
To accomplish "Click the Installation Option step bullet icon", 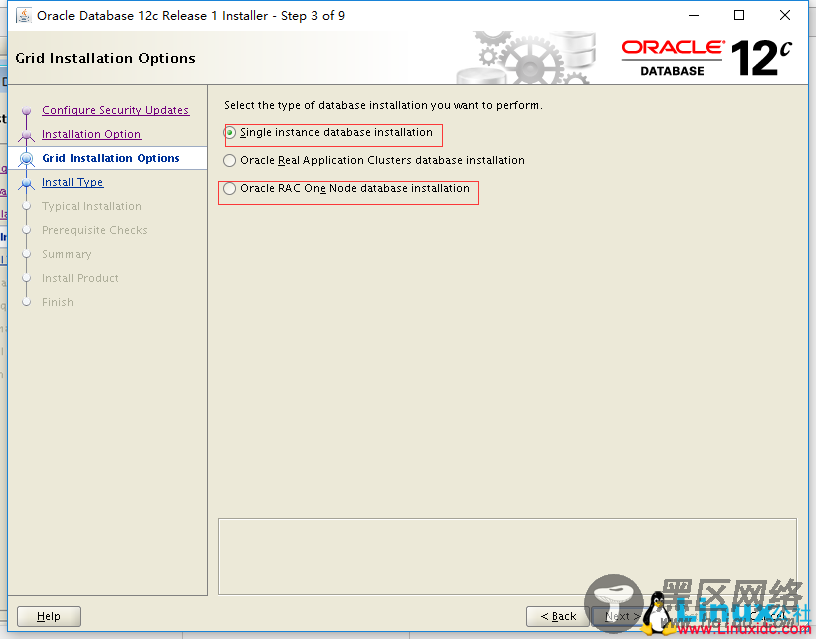I will 27,135.
